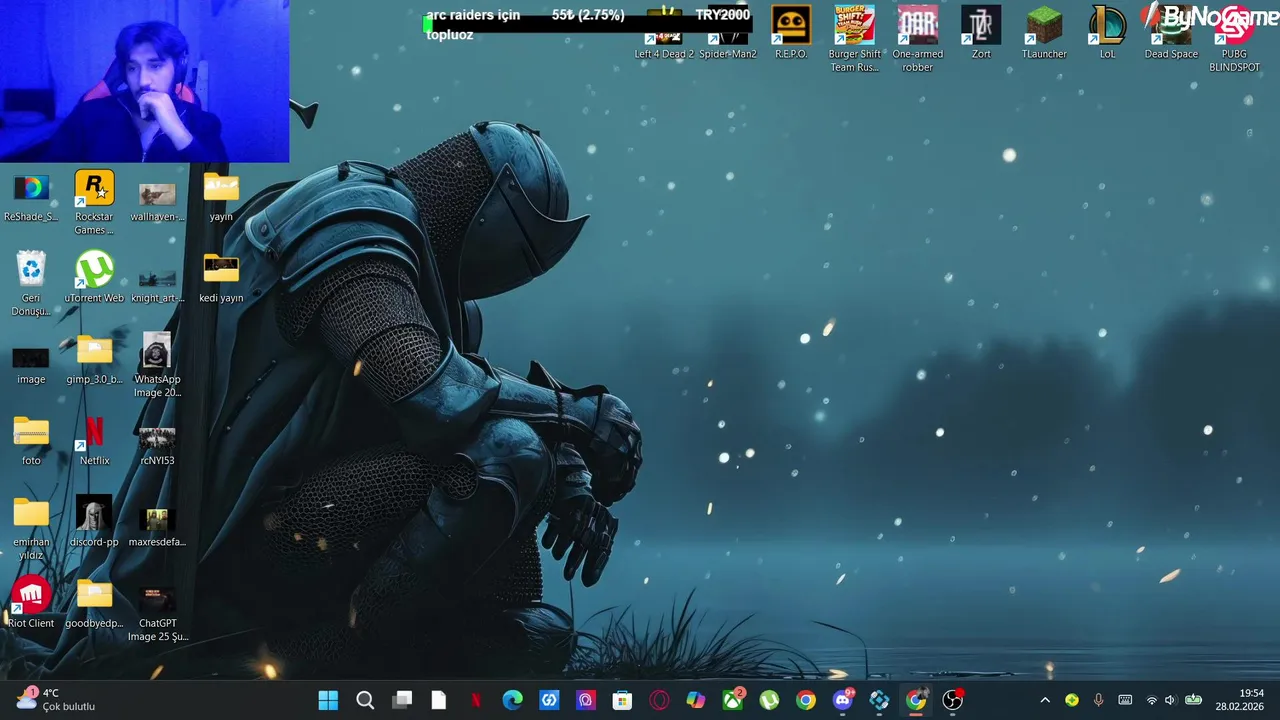Viewport: 1280px width, 720px height.
Task: Open Copilot from the taskbar
Action: tap(696, 700)
